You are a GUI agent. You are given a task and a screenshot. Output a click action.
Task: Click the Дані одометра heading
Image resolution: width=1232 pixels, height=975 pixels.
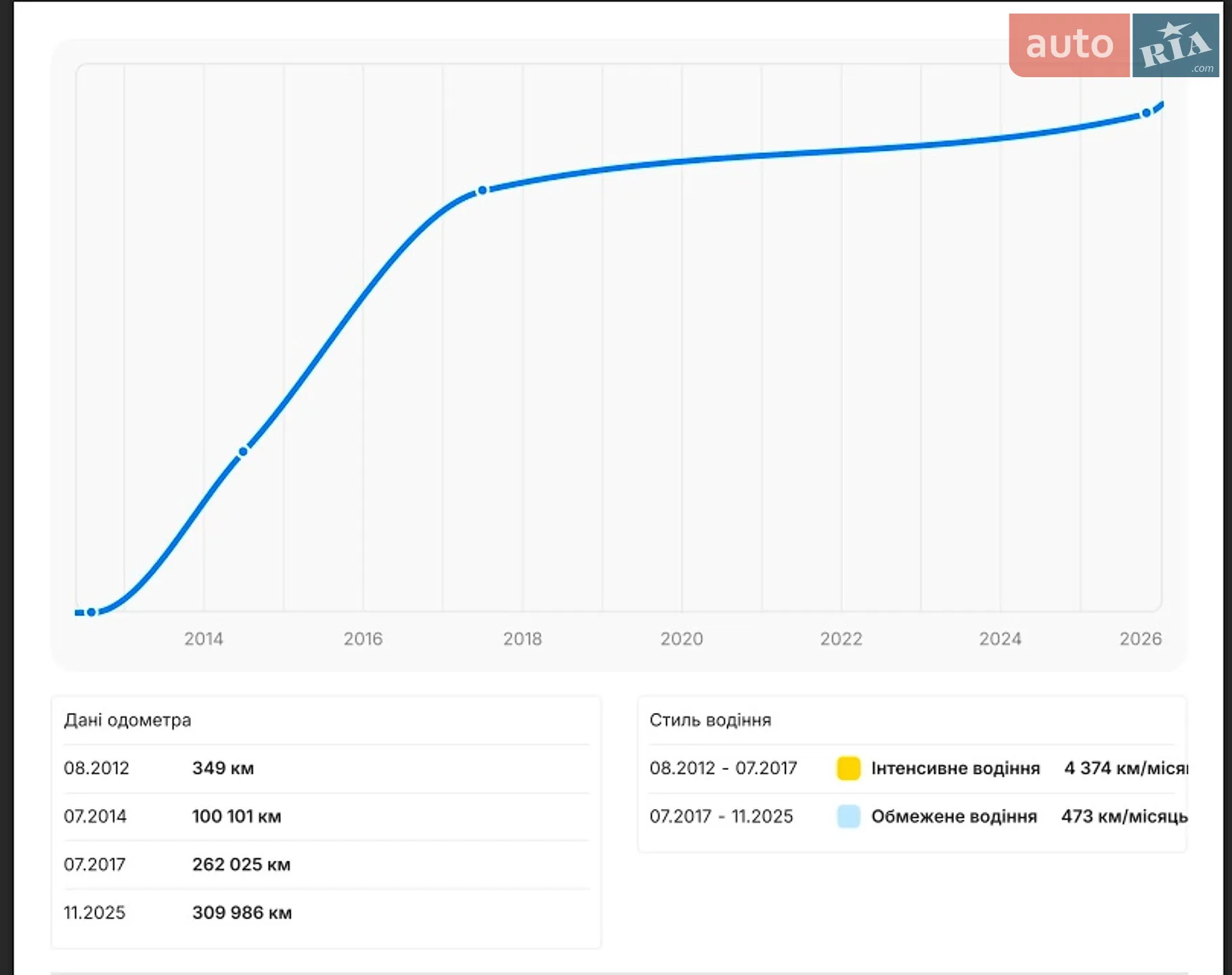(127, 720)
